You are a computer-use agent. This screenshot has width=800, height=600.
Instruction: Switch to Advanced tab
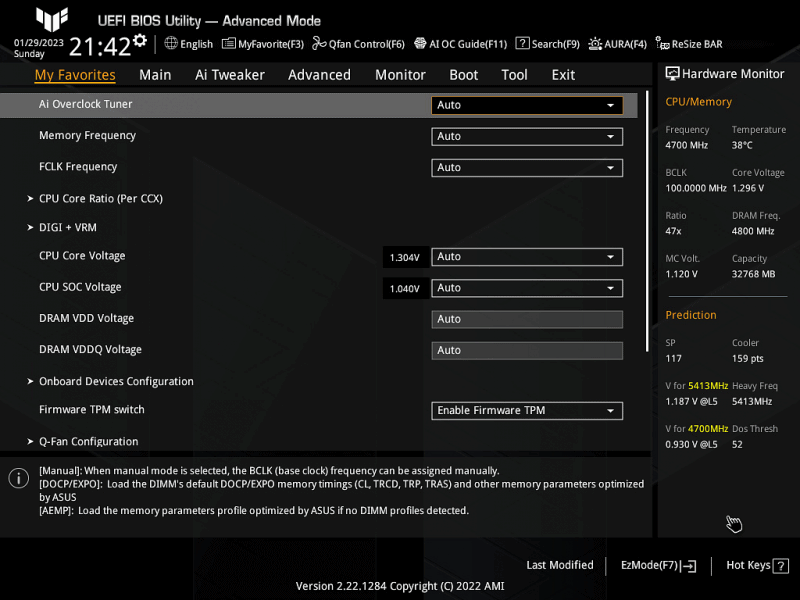click(x=319, y=75)
